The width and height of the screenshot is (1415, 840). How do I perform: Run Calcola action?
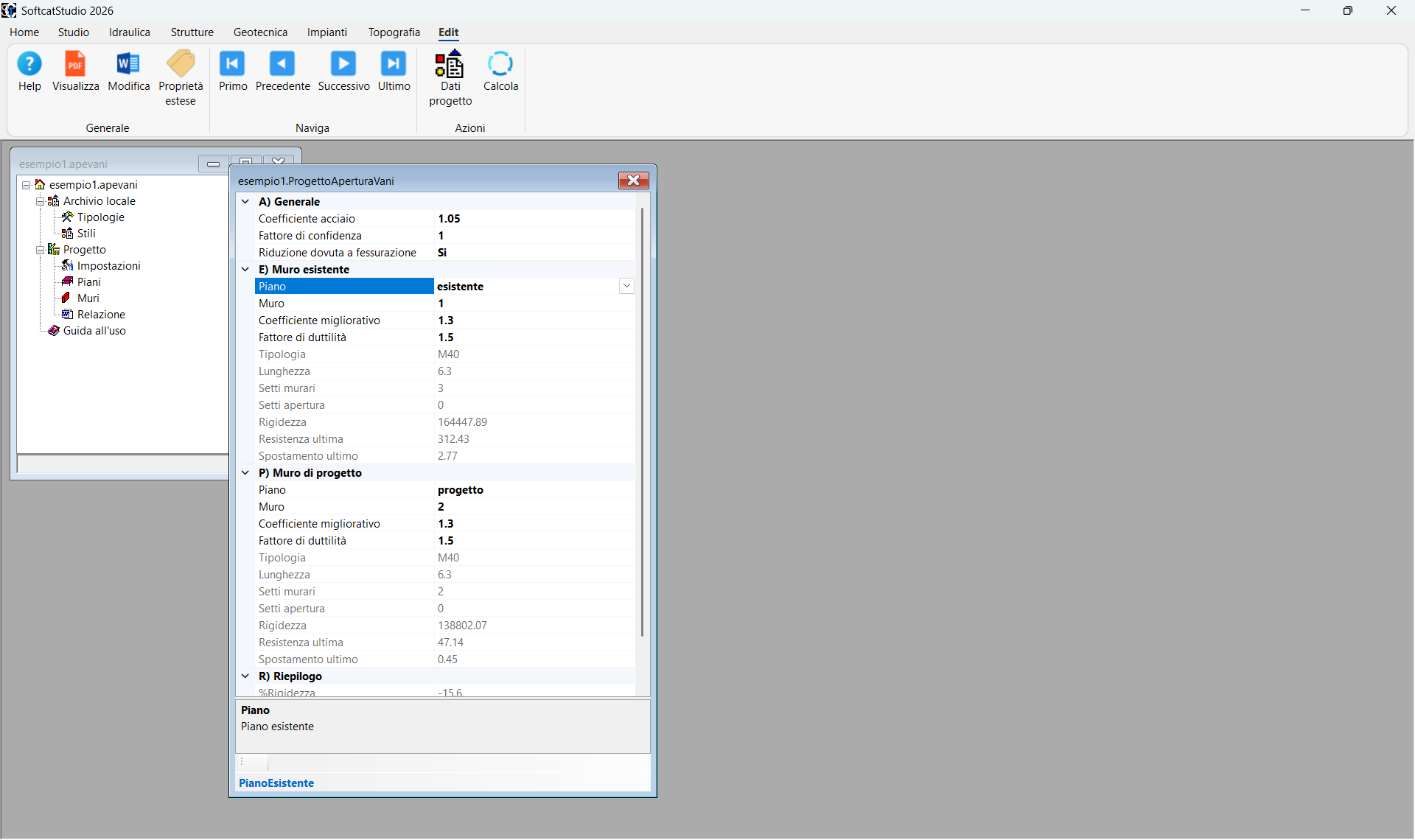coord(500,71)
